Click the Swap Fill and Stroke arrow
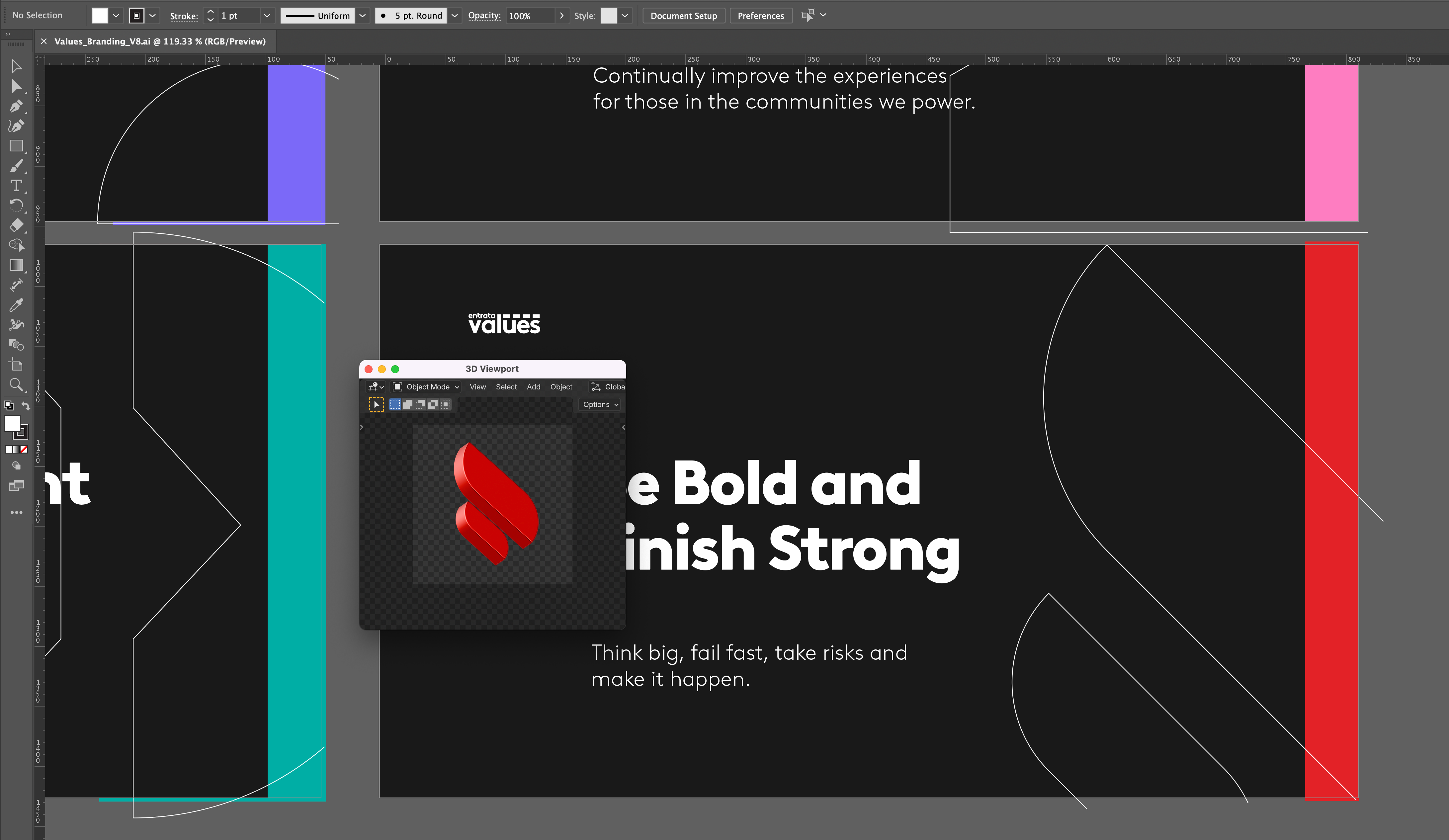Screen dimensions: 1449x840 pyautogui.click(x=25, y=406)
